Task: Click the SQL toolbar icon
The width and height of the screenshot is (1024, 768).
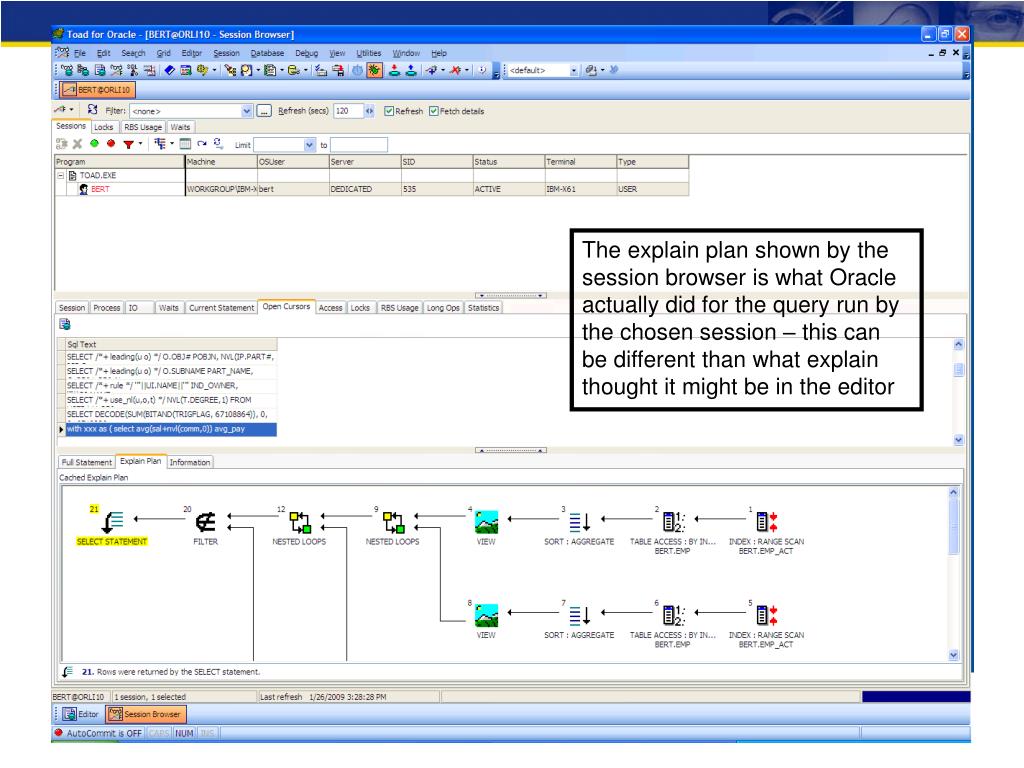Action: click(133, 70)
